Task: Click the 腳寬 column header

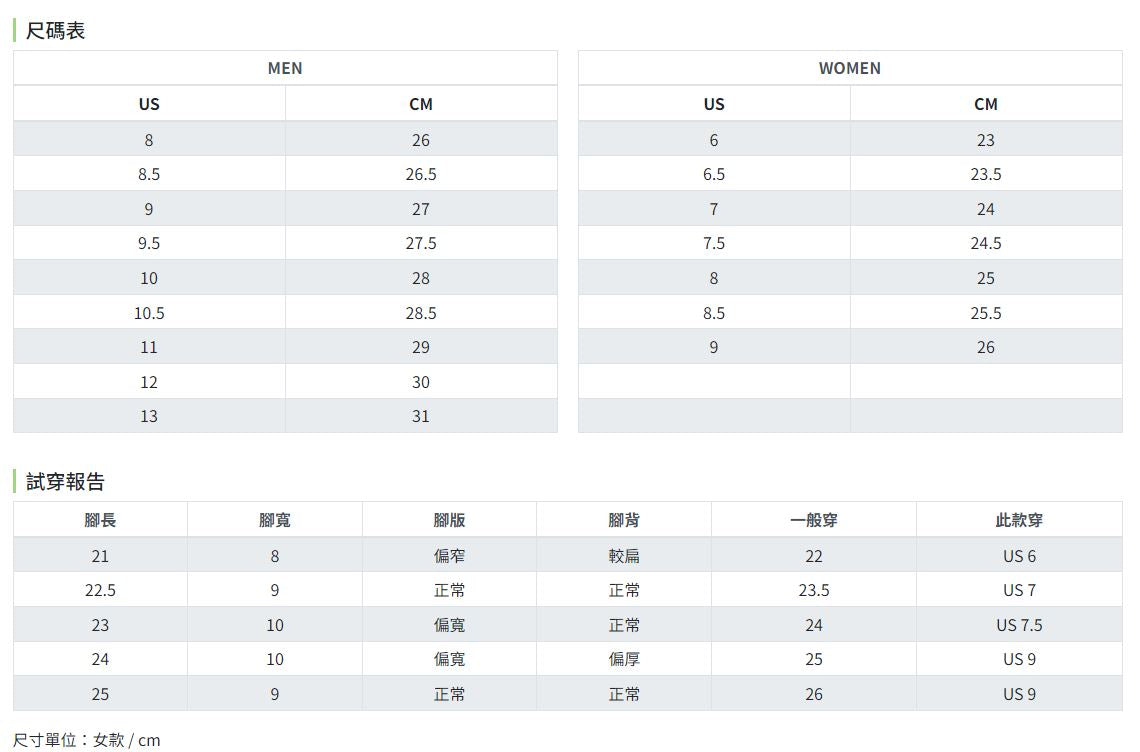Action: point(275,520)
